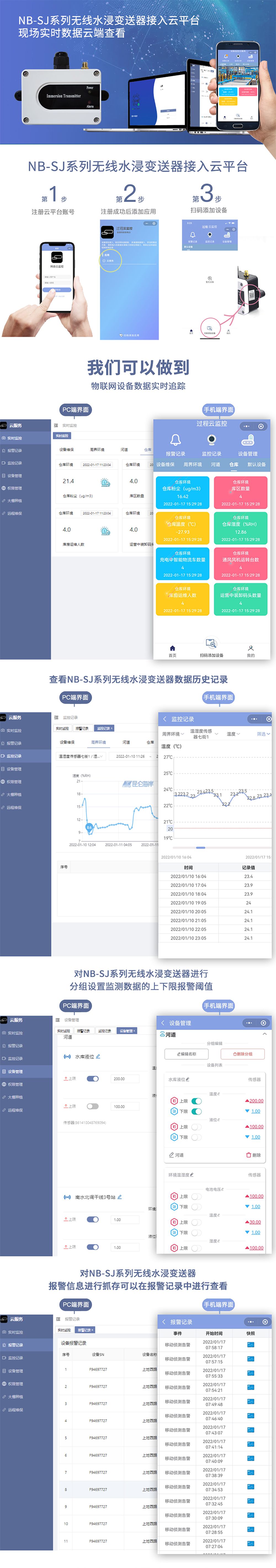The height and width of the screenshot is (1568, 276).
Task: Click back arrow in 监控记录 header
Action: [x=164, y=719]
